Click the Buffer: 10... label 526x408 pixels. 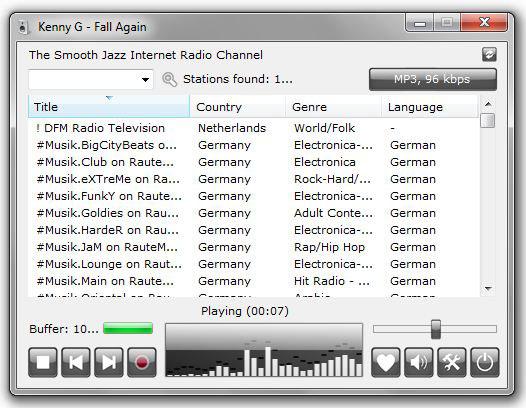tap(64, 329)
